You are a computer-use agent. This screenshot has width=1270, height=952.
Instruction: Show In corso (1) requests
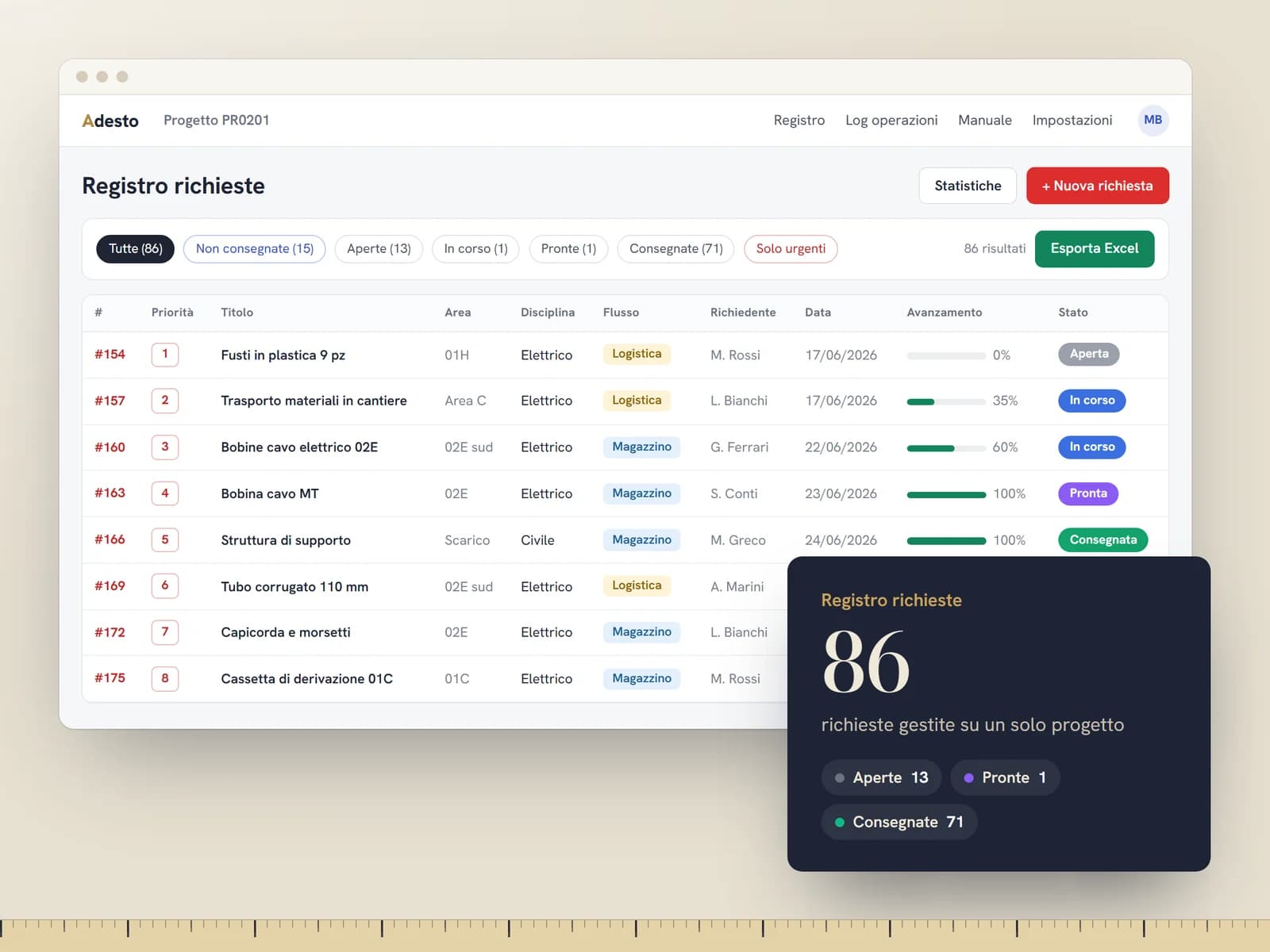(475, 248)
